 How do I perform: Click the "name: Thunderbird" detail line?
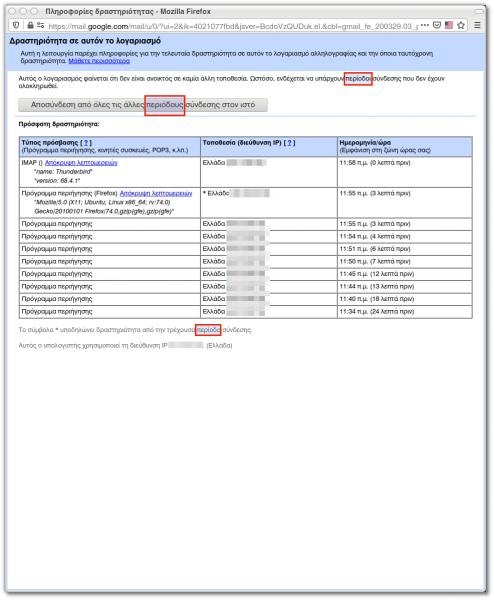coord(63,172)
